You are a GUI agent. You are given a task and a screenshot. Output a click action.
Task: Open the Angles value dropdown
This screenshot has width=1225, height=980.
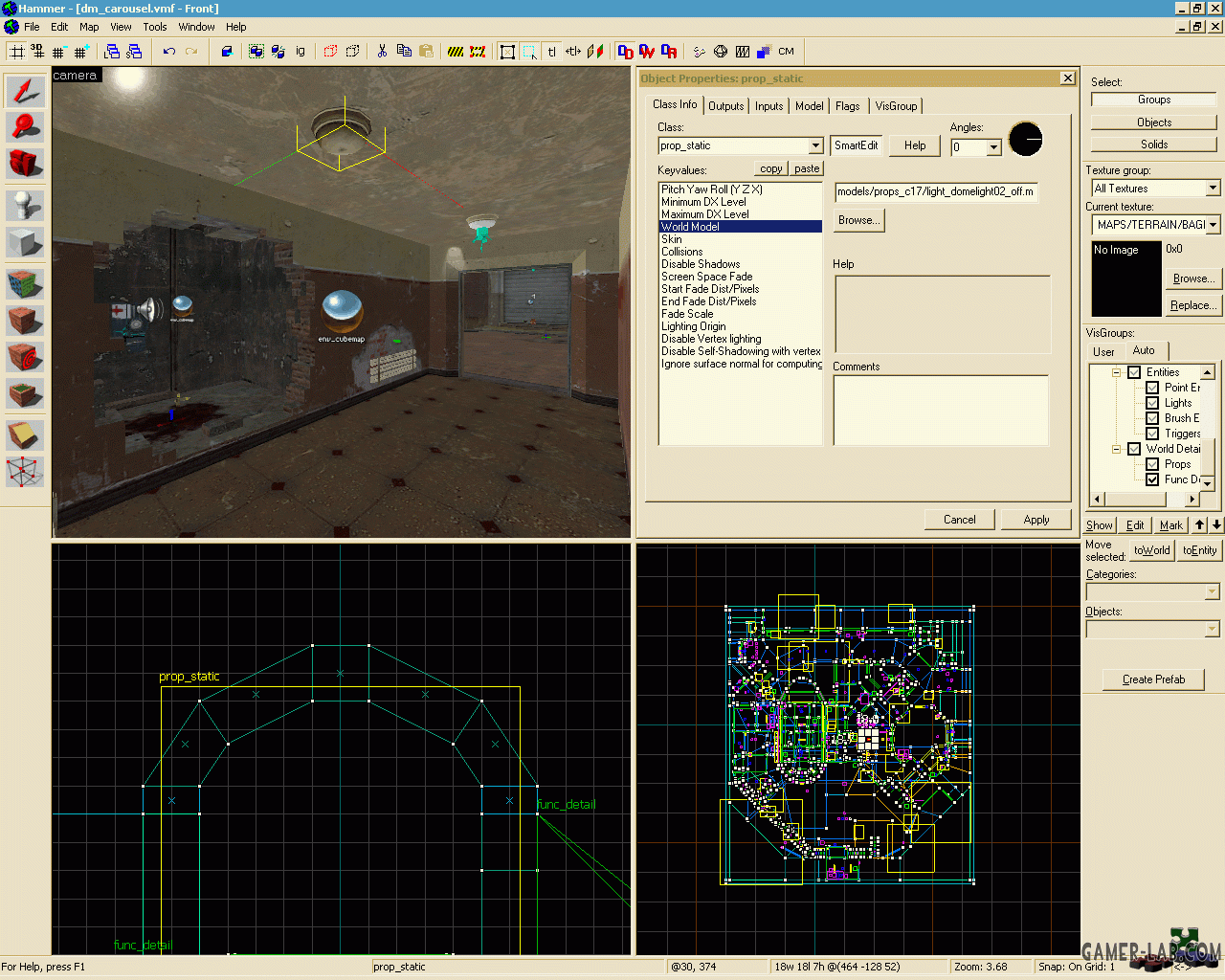(x=993, y=147)
